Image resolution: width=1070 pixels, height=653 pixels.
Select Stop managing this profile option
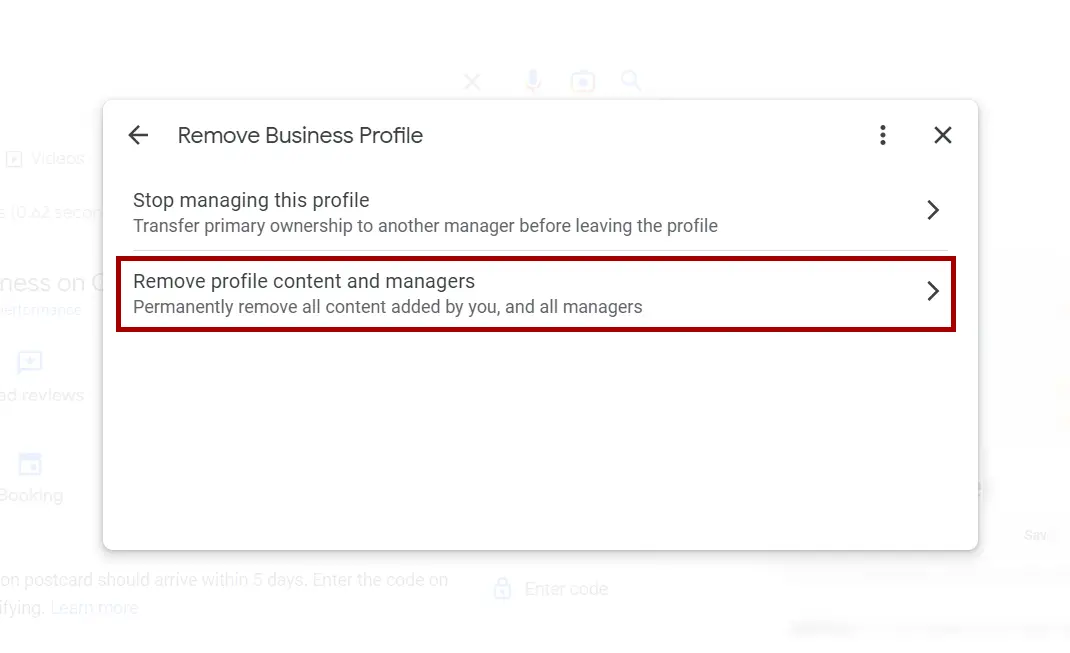tap(536, 212)
